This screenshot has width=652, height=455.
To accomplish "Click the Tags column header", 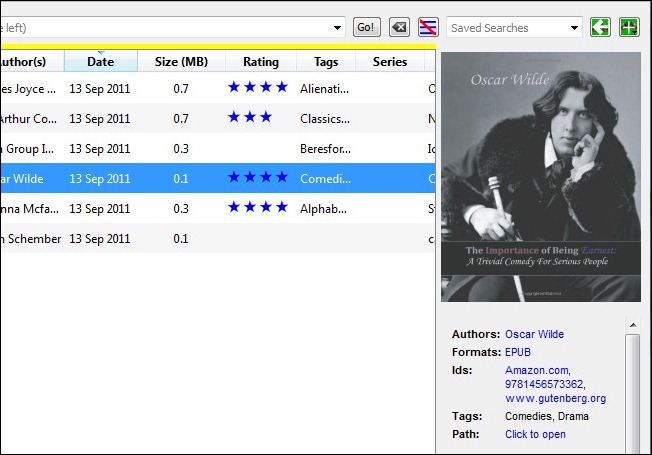I will 326,62.
